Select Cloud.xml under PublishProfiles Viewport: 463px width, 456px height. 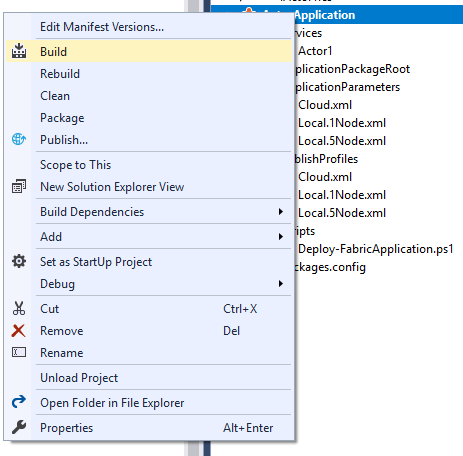click(325, 177)
